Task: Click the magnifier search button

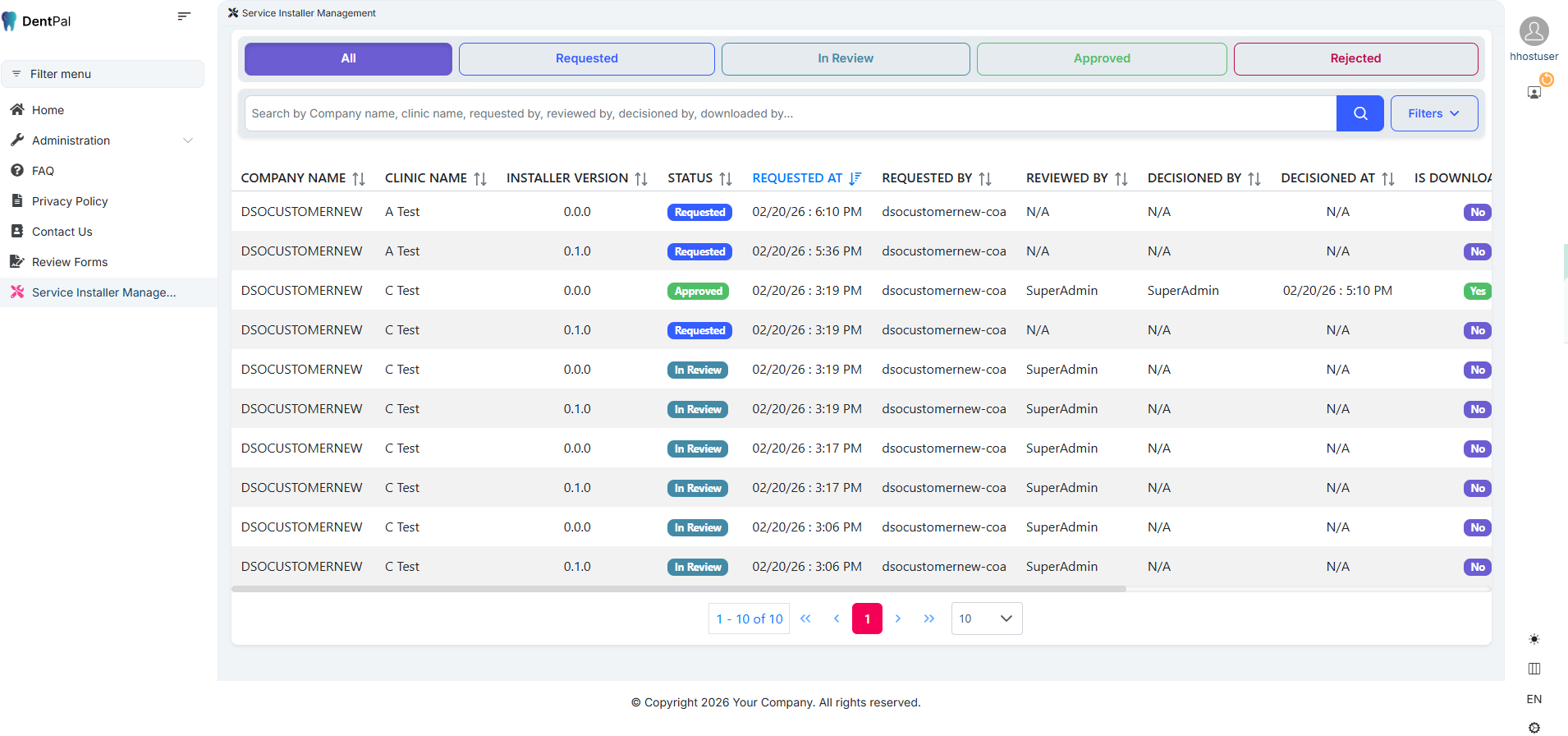Action: pyautogui.click(x=1359, y=113)
